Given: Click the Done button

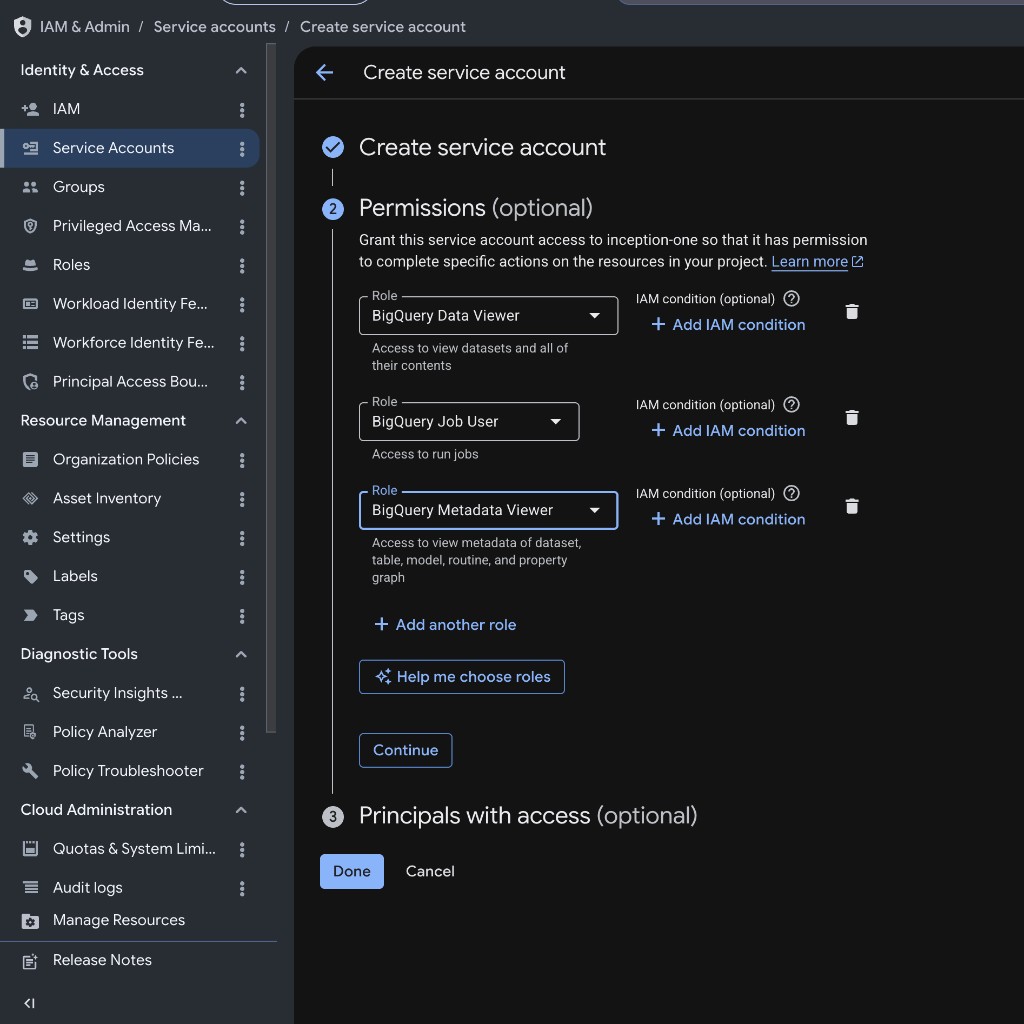Looking at the screenshot, I should pos(351,871).
